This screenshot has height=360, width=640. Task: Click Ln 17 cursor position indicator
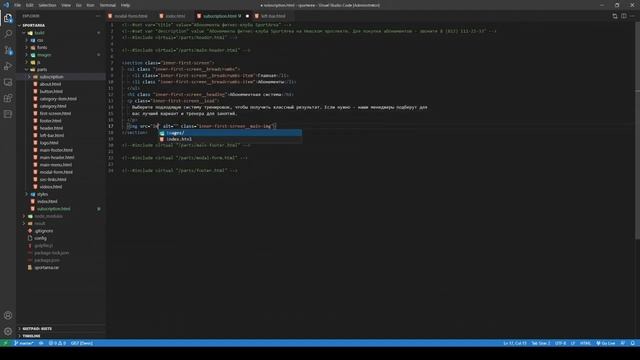tap(514, 343)
